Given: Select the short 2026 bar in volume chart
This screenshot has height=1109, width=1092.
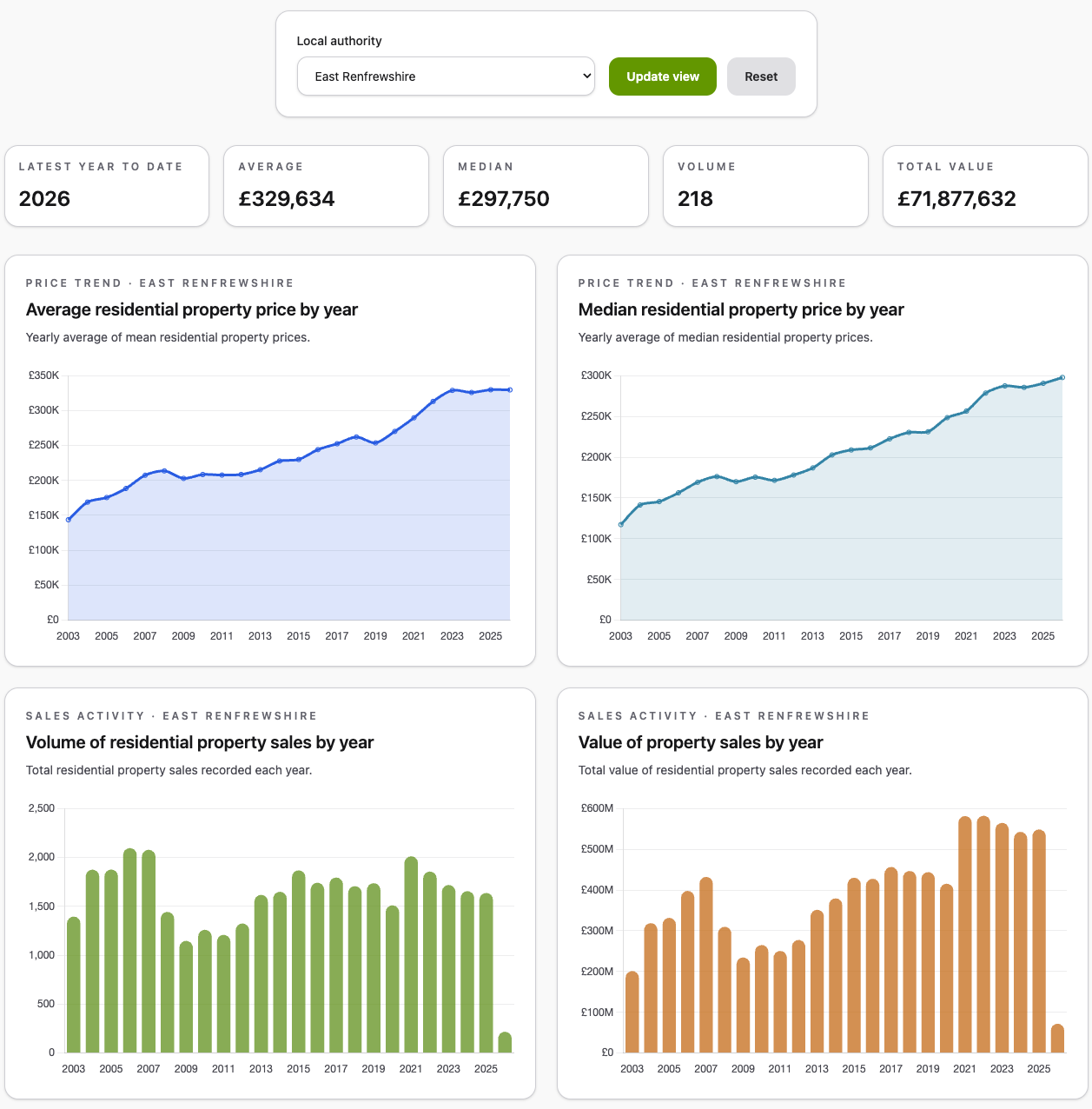Looking at the screenshot, I should pyautogui.click(x=505, y=1042).
